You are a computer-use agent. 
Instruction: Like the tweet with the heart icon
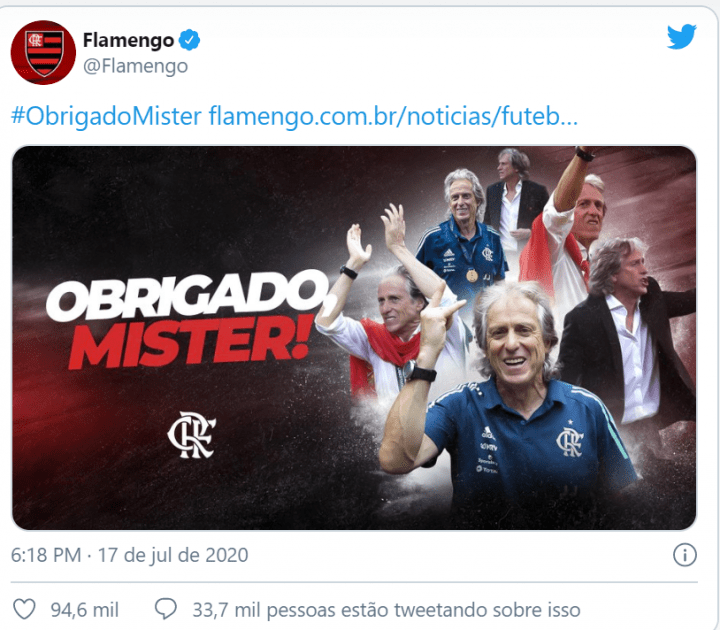(x=24, y=609)
